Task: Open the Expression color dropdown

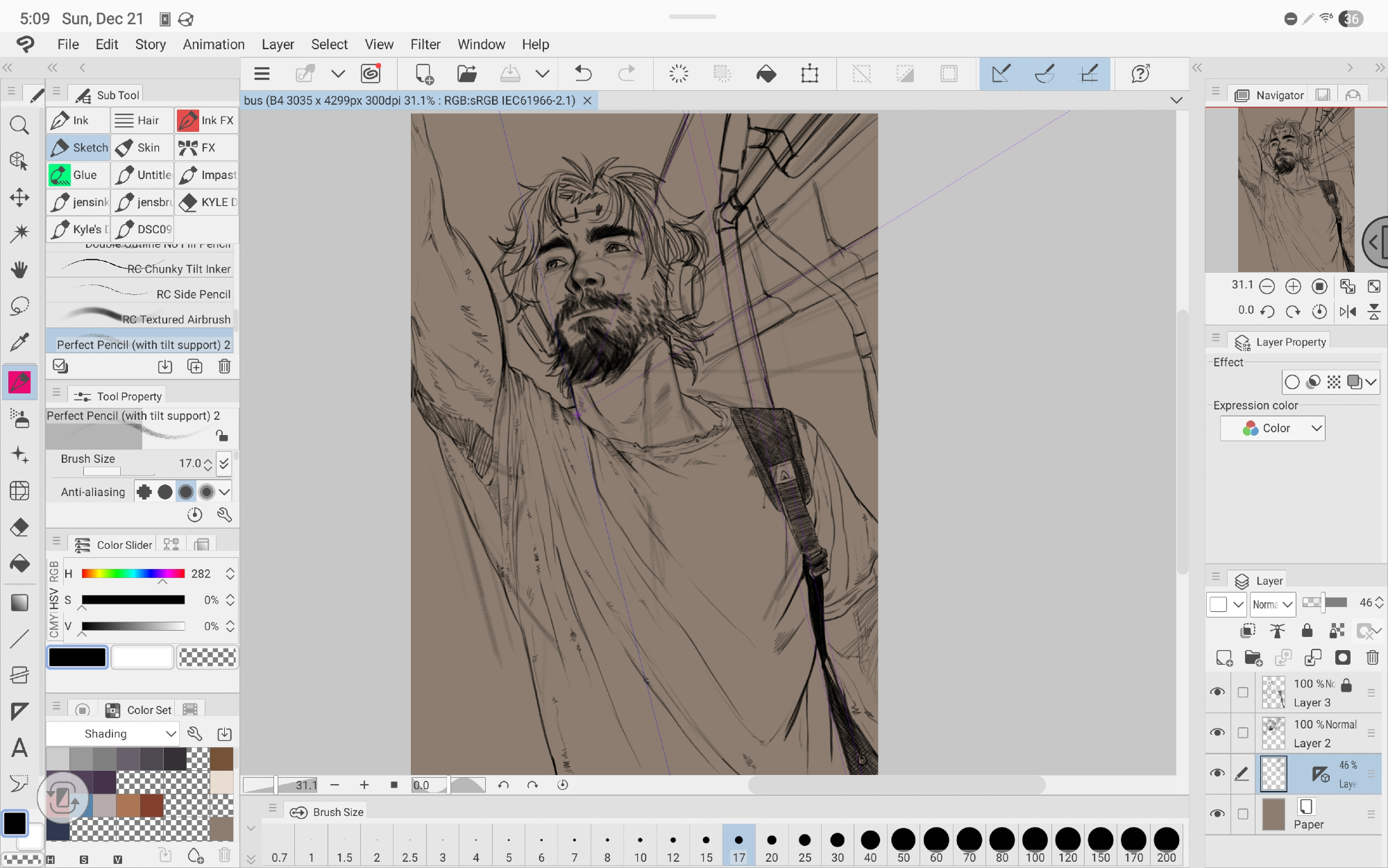Action: coord(1273,429)
